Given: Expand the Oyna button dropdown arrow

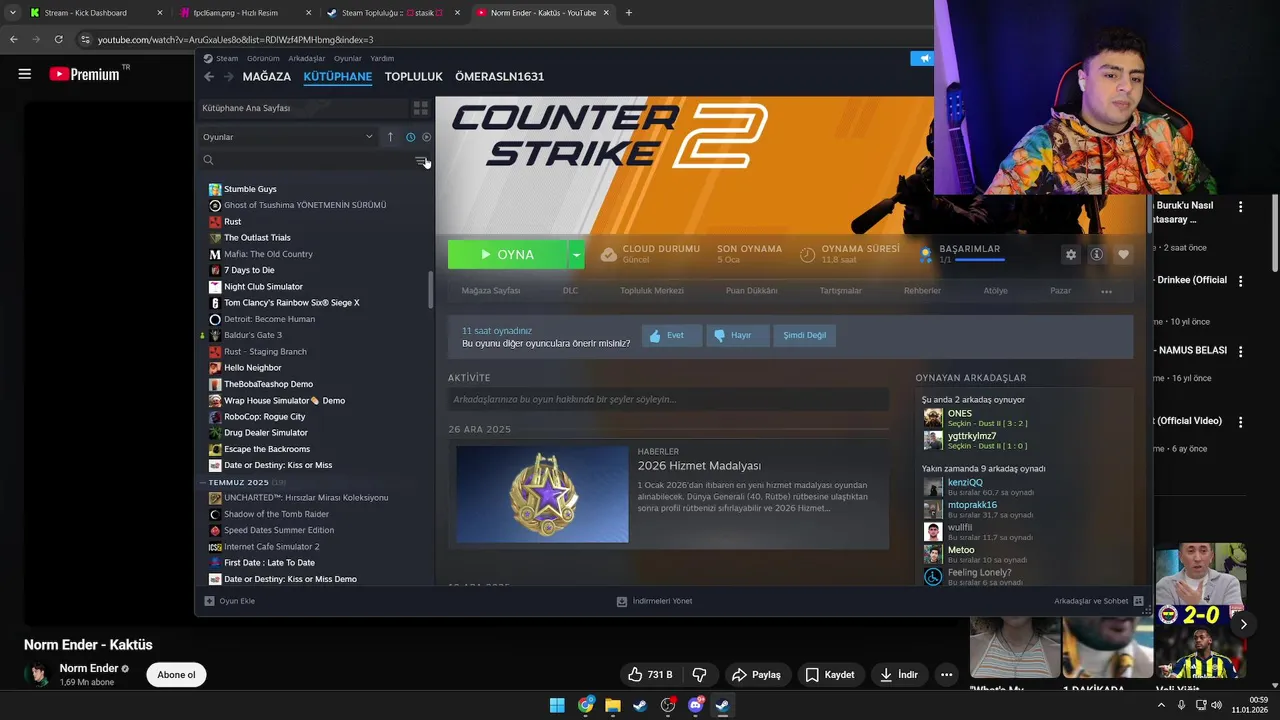Looking at the screenshot, I should pos(576,255).
